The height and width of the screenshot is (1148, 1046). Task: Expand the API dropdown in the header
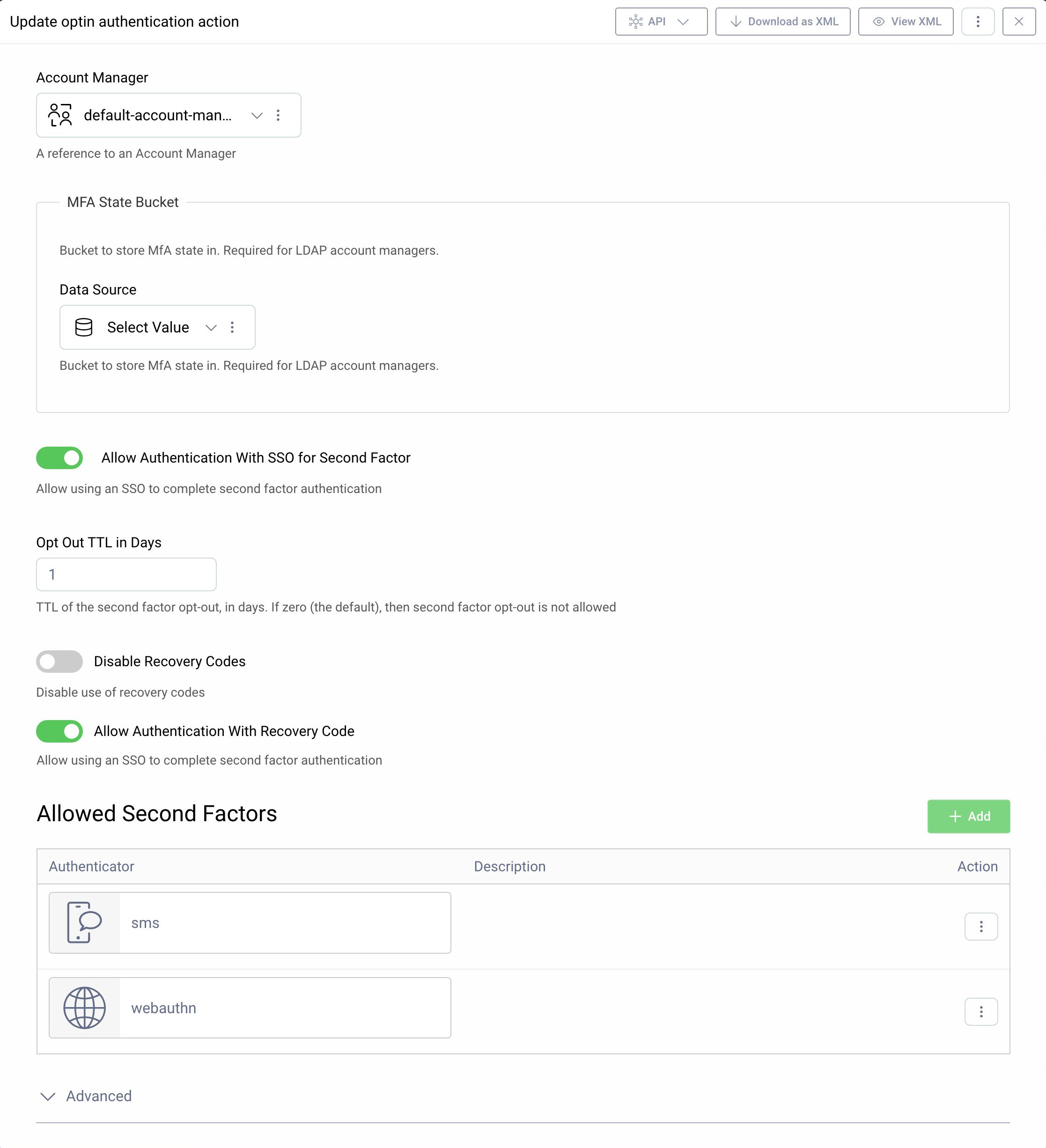[x=683, y=22]
